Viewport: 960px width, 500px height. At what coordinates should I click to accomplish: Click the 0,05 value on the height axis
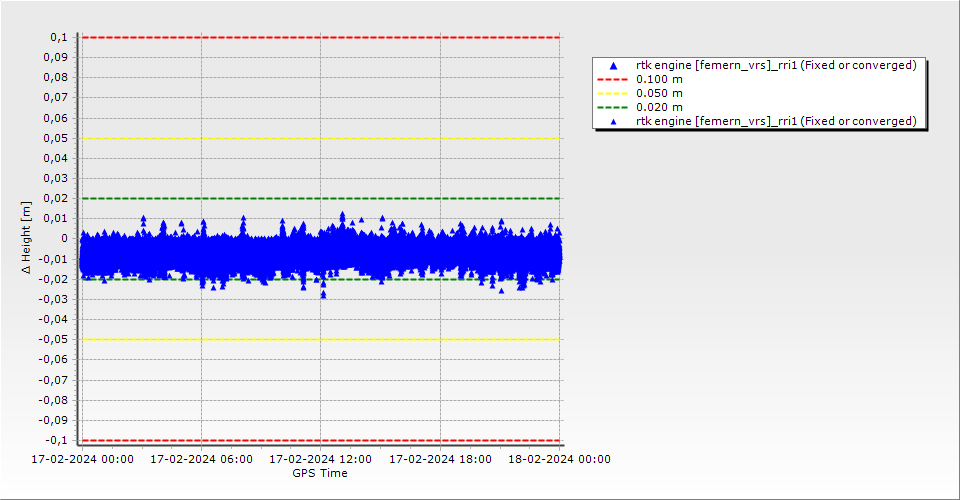coord(55,138)
